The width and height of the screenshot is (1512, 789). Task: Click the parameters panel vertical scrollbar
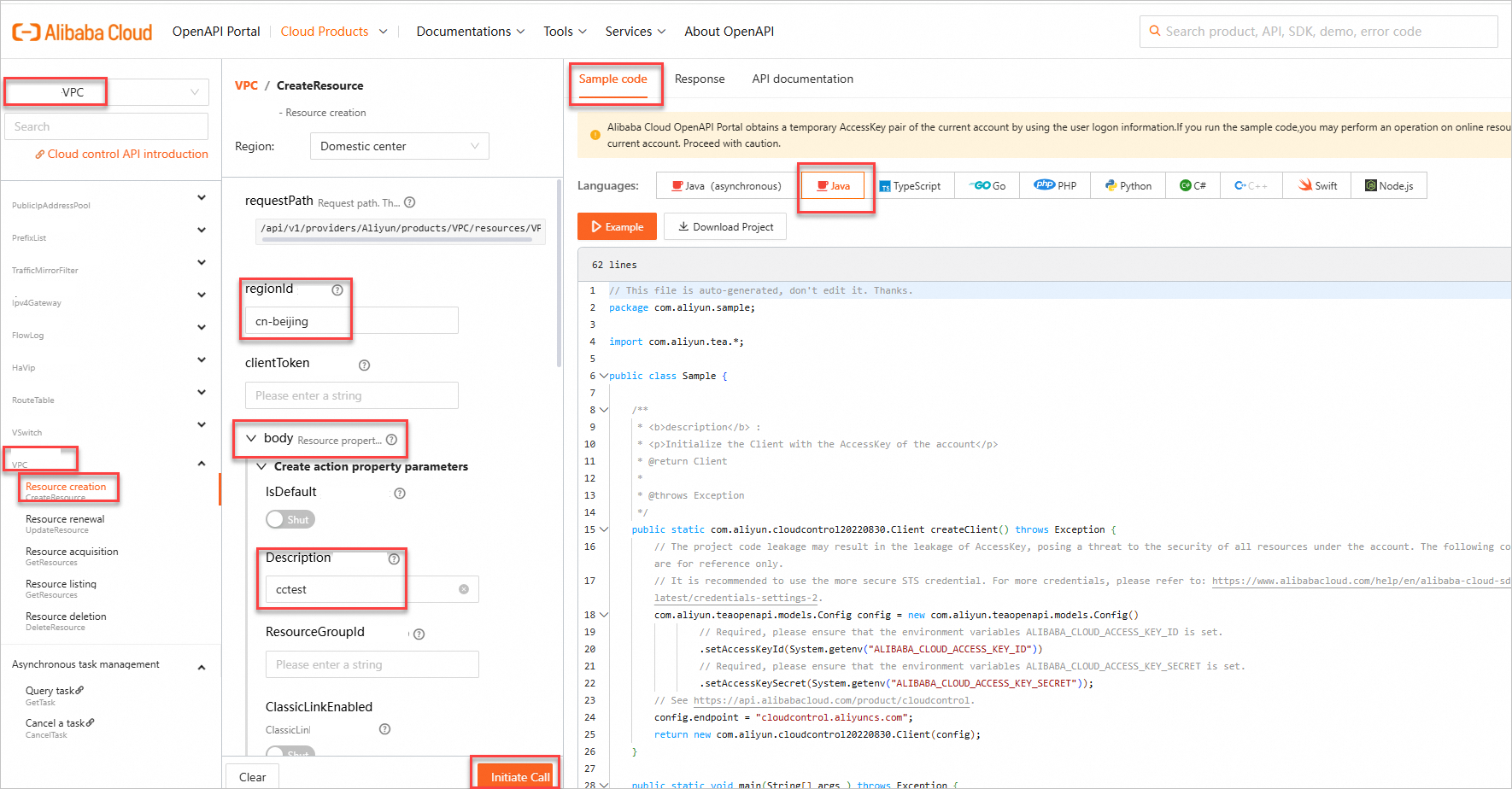click(x=559, y=273)
